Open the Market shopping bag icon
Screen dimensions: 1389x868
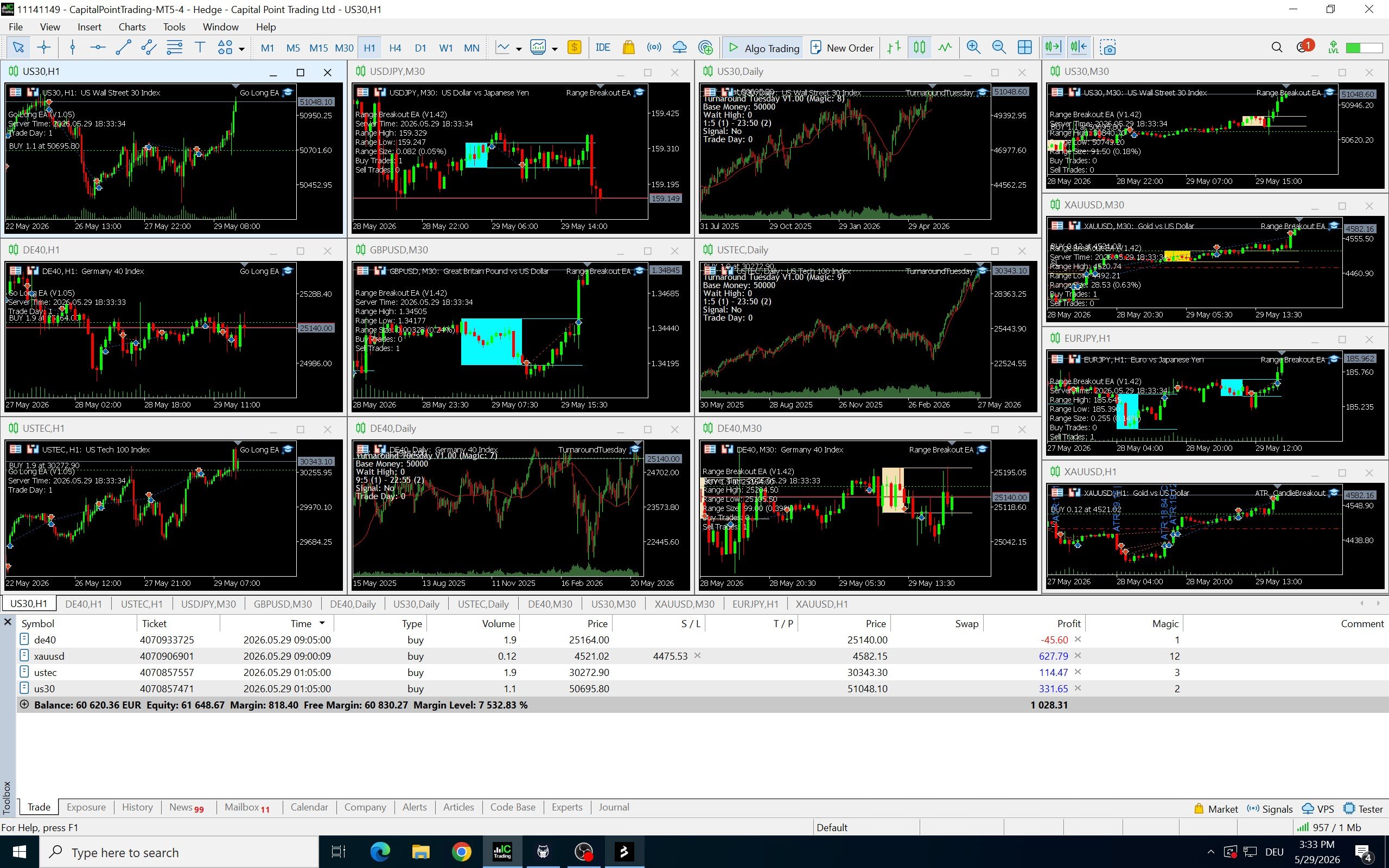click(628, 48)
